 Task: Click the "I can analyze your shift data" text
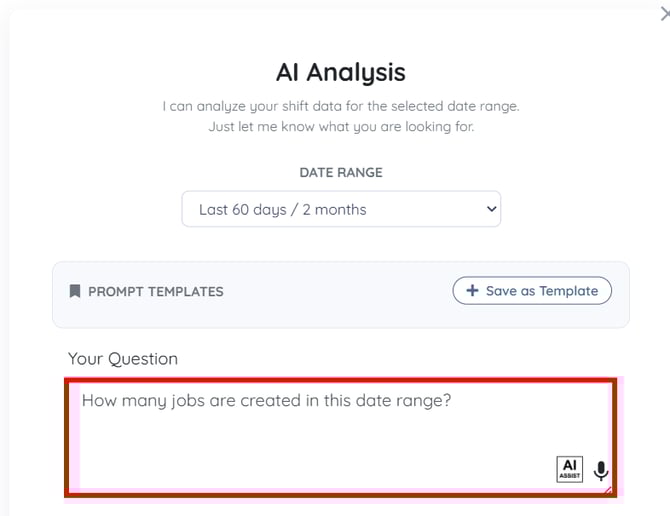coord(340,106)
